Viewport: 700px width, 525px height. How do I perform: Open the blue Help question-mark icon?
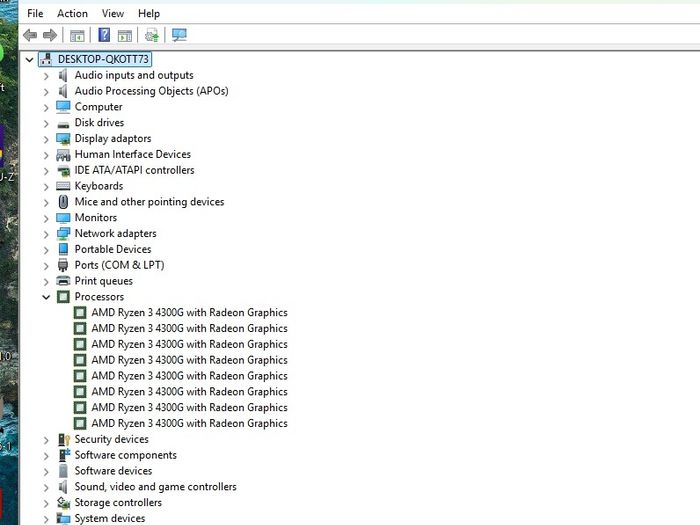(104, 35)
